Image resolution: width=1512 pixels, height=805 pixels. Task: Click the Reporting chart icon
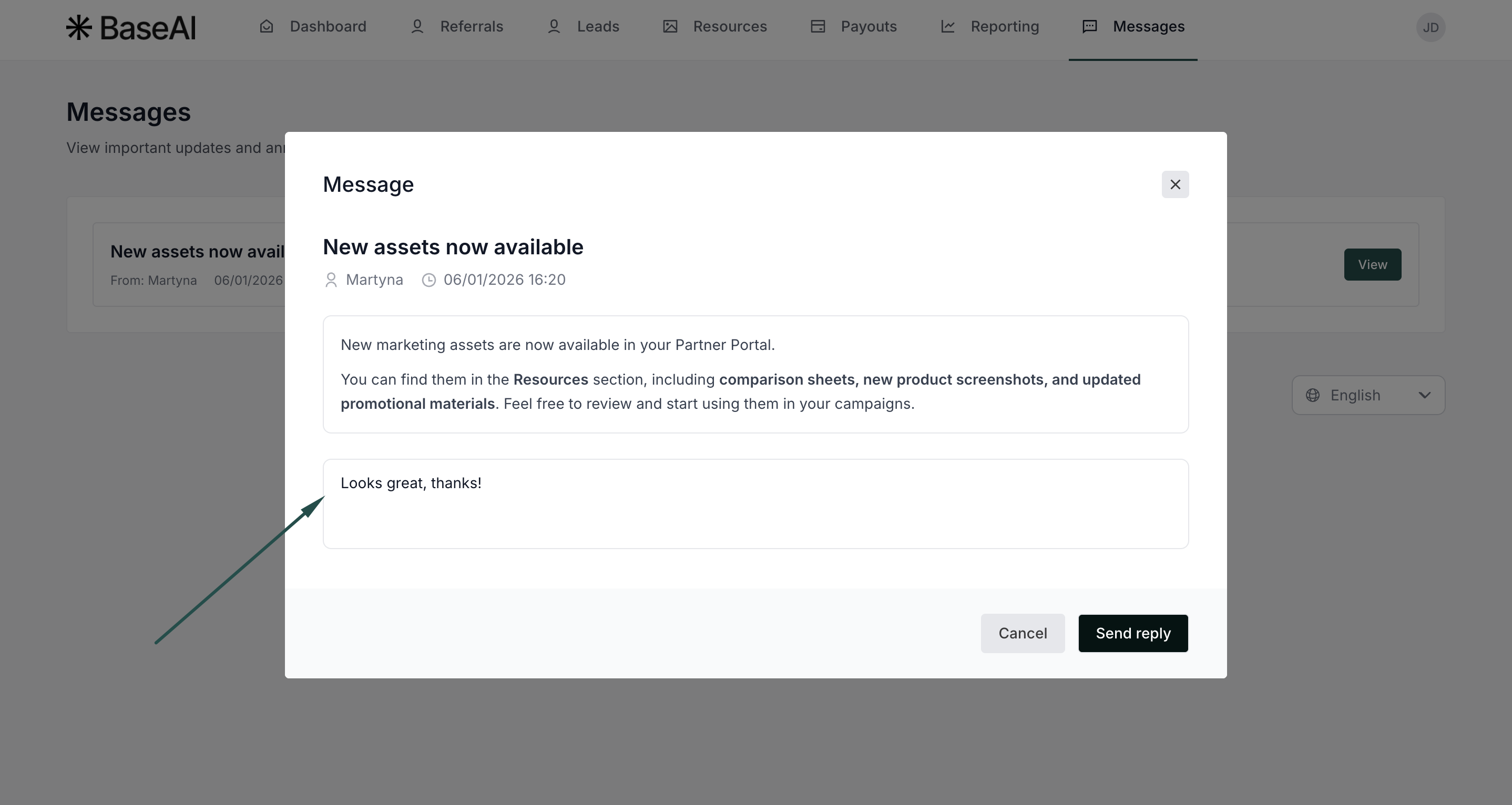[947, 26]
